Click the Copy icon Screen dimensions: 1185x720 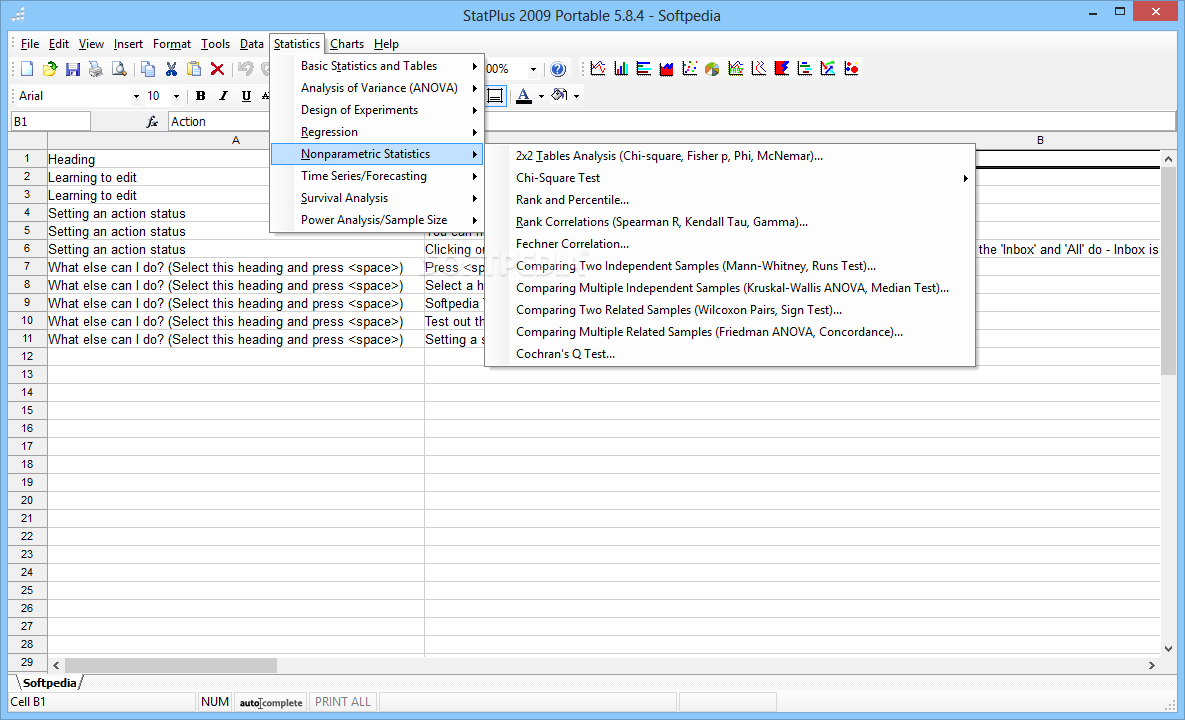click(x=148, y=69)
